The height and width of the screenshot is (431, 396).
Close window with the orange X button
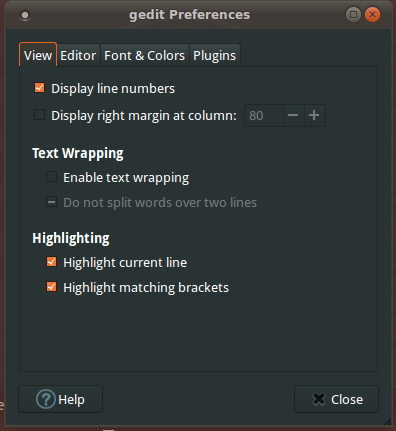(372, 15)
